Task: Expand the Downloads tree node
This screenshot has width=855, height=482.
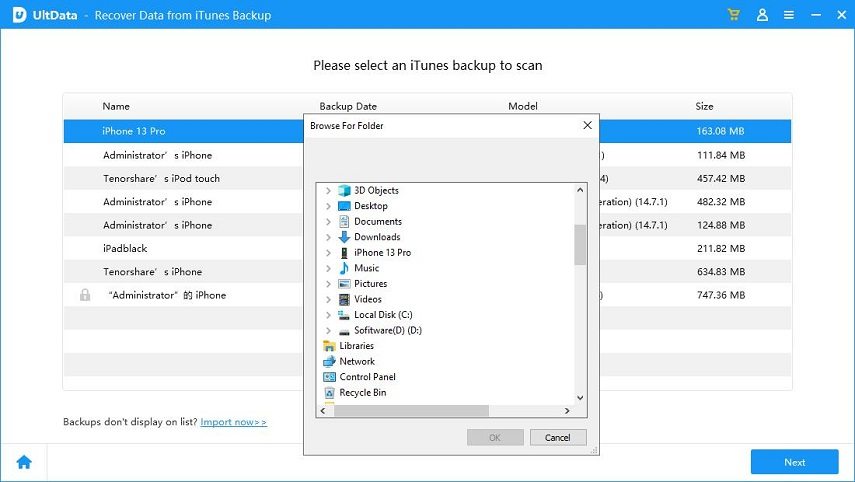Action: pos(328,237)
